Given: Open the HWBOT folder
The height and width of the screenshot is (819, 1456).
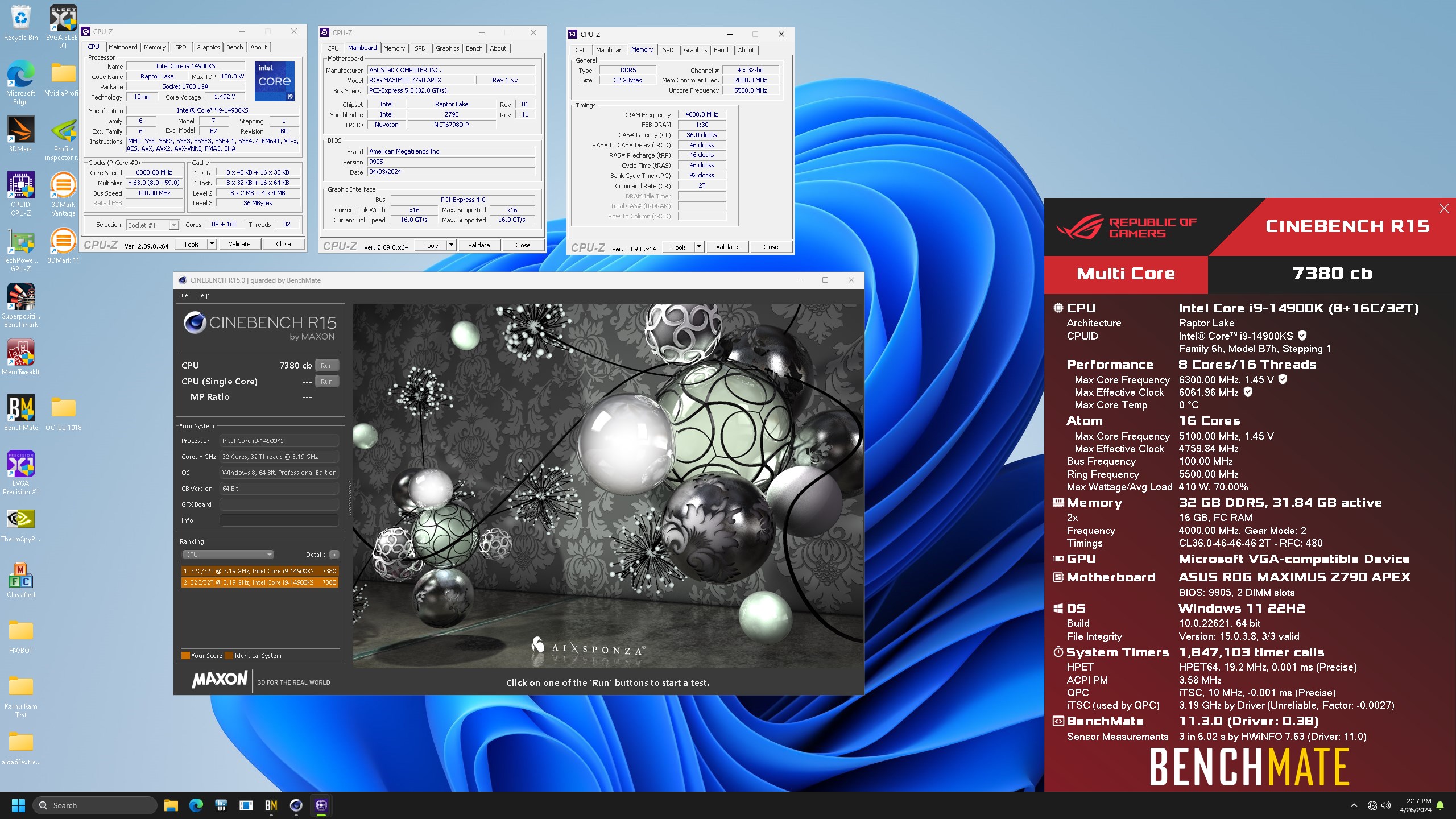Looking at the screenshot, I should click(20, 636).
